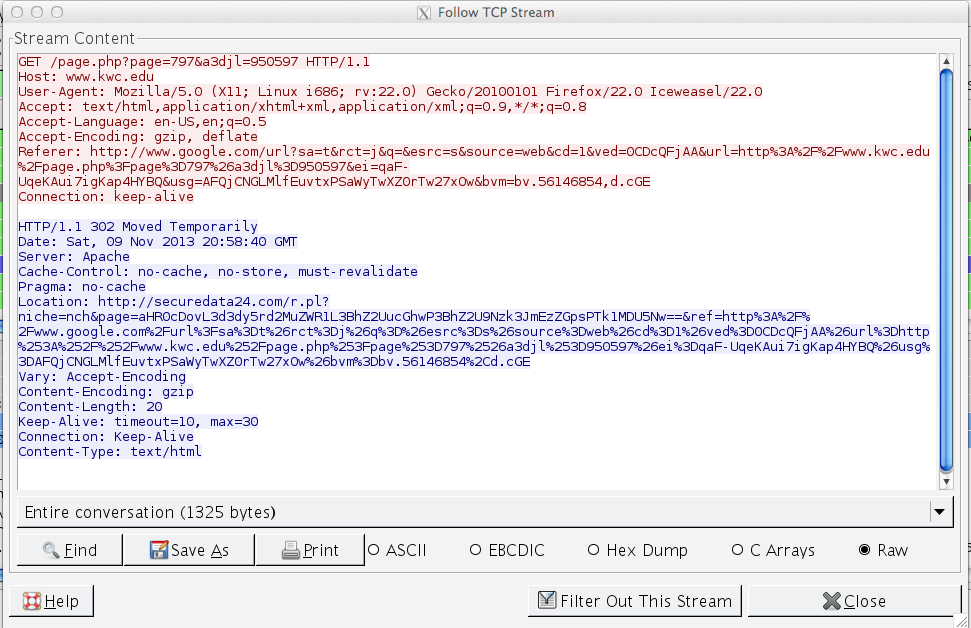The image size is (971, 628).
Task: Open the Help dialog
Action: (x=51, y=601)
